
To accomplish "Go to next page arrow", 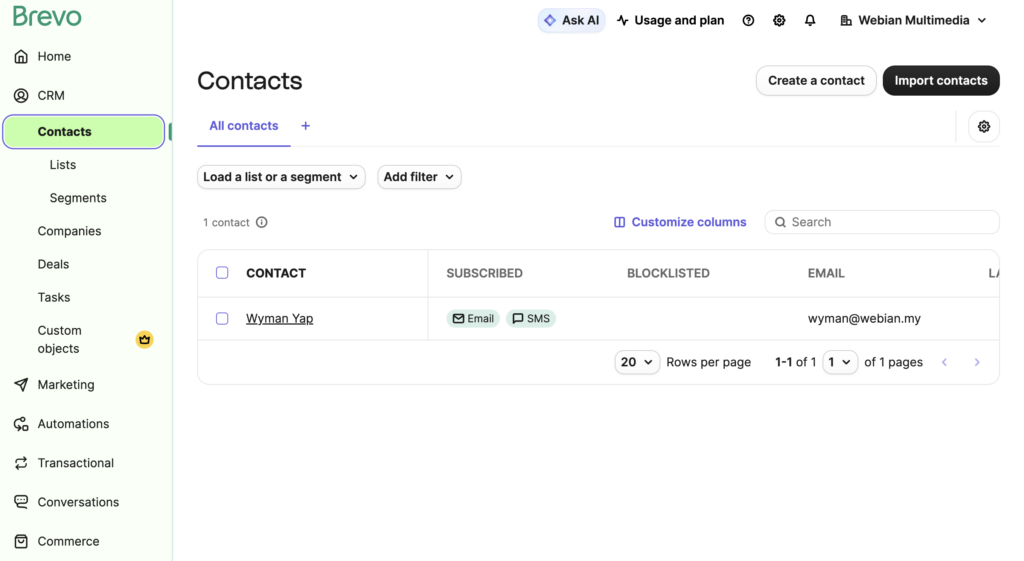I will click(x=977, y=362).
